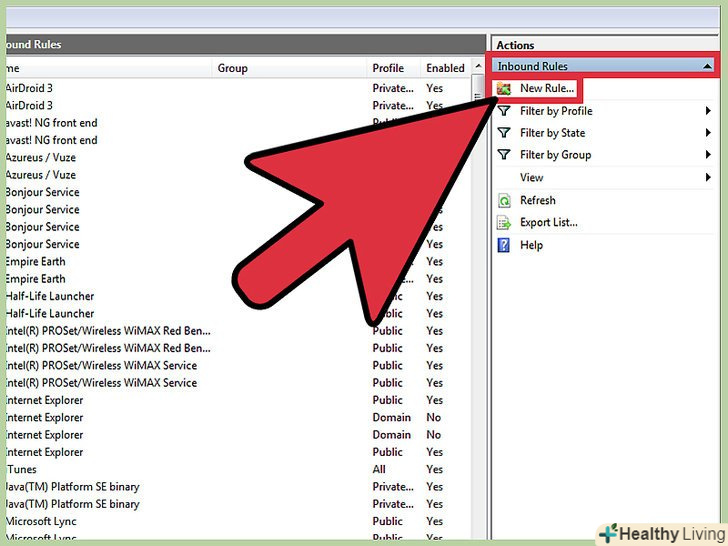Sort rules by the Enabled column header
This screenshot has width=728, height=546.
point(446,68)
